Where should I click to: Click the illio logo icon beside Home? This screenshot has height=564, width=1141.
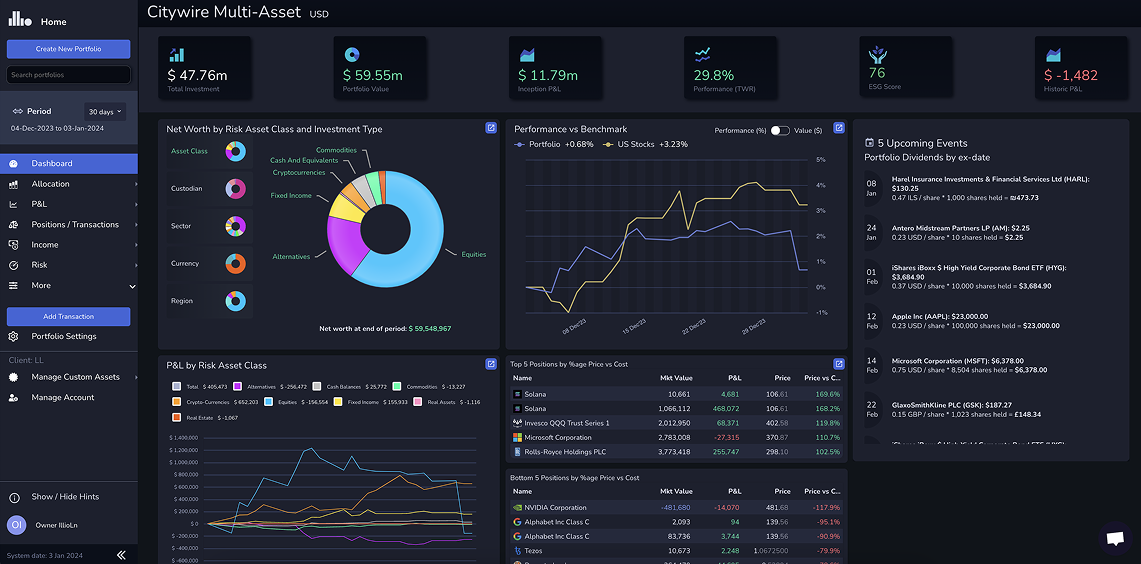pos(20,20)
